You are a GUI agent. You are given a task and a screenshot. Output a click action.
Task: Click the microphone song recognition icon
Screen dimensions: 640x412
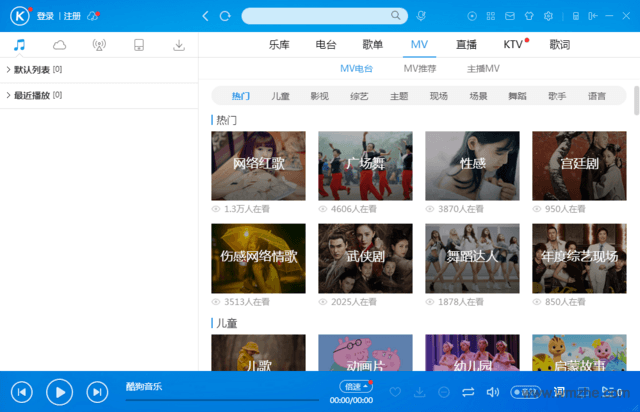(x=420, y=16)
